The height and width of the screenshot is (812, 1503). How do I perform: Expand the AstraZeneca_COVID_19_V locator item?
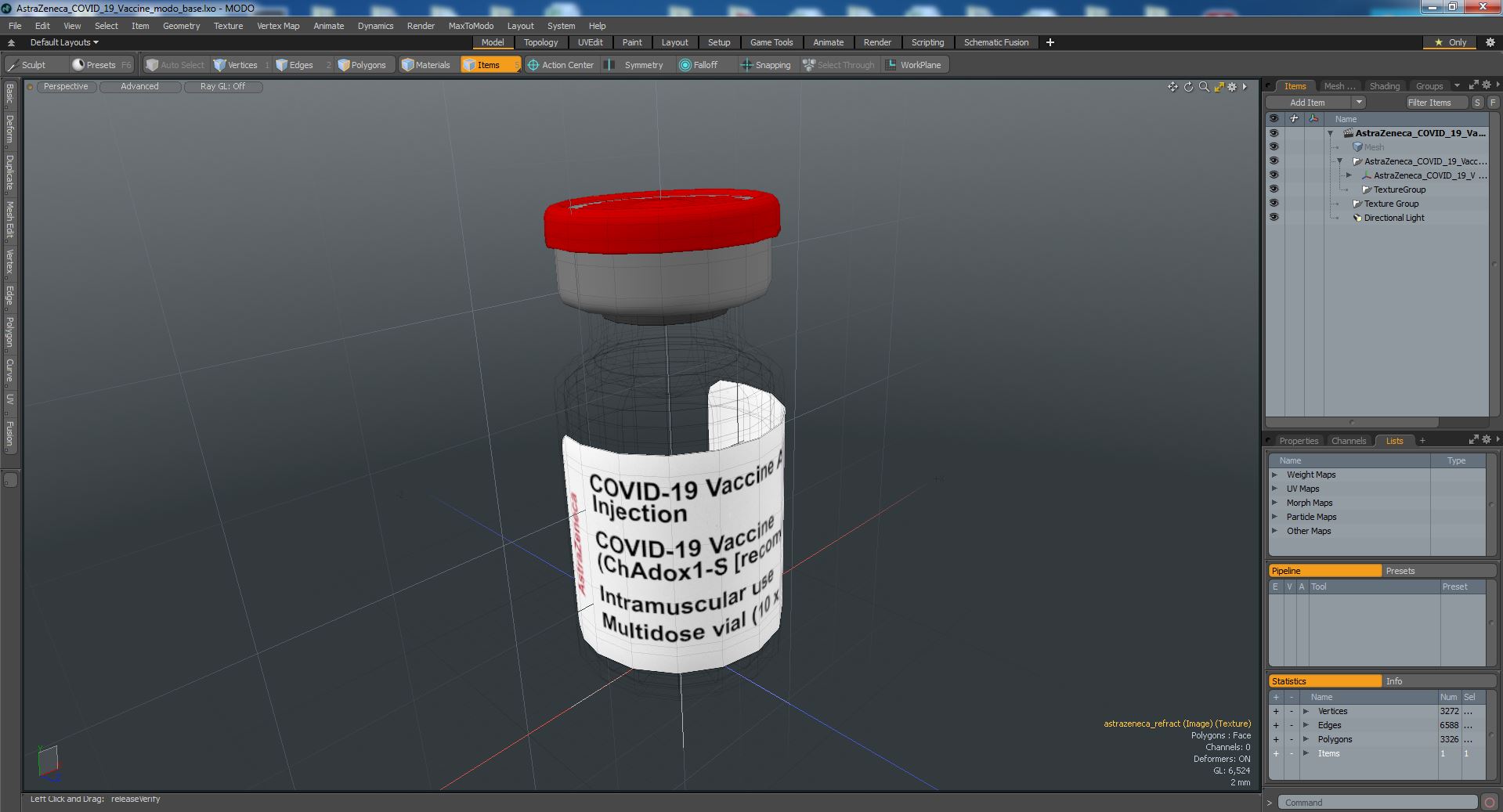tap(1349, 175)
